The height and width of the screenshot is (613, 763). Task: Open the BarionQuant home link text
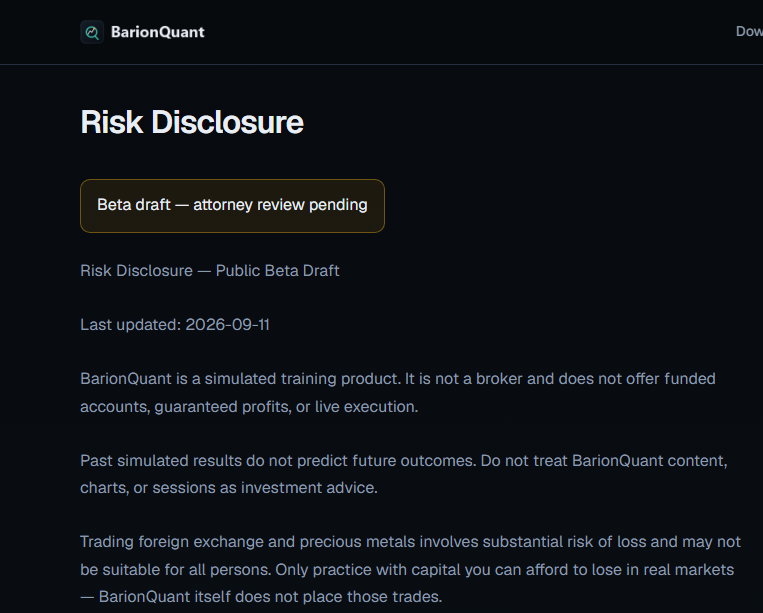click(158, 32)
